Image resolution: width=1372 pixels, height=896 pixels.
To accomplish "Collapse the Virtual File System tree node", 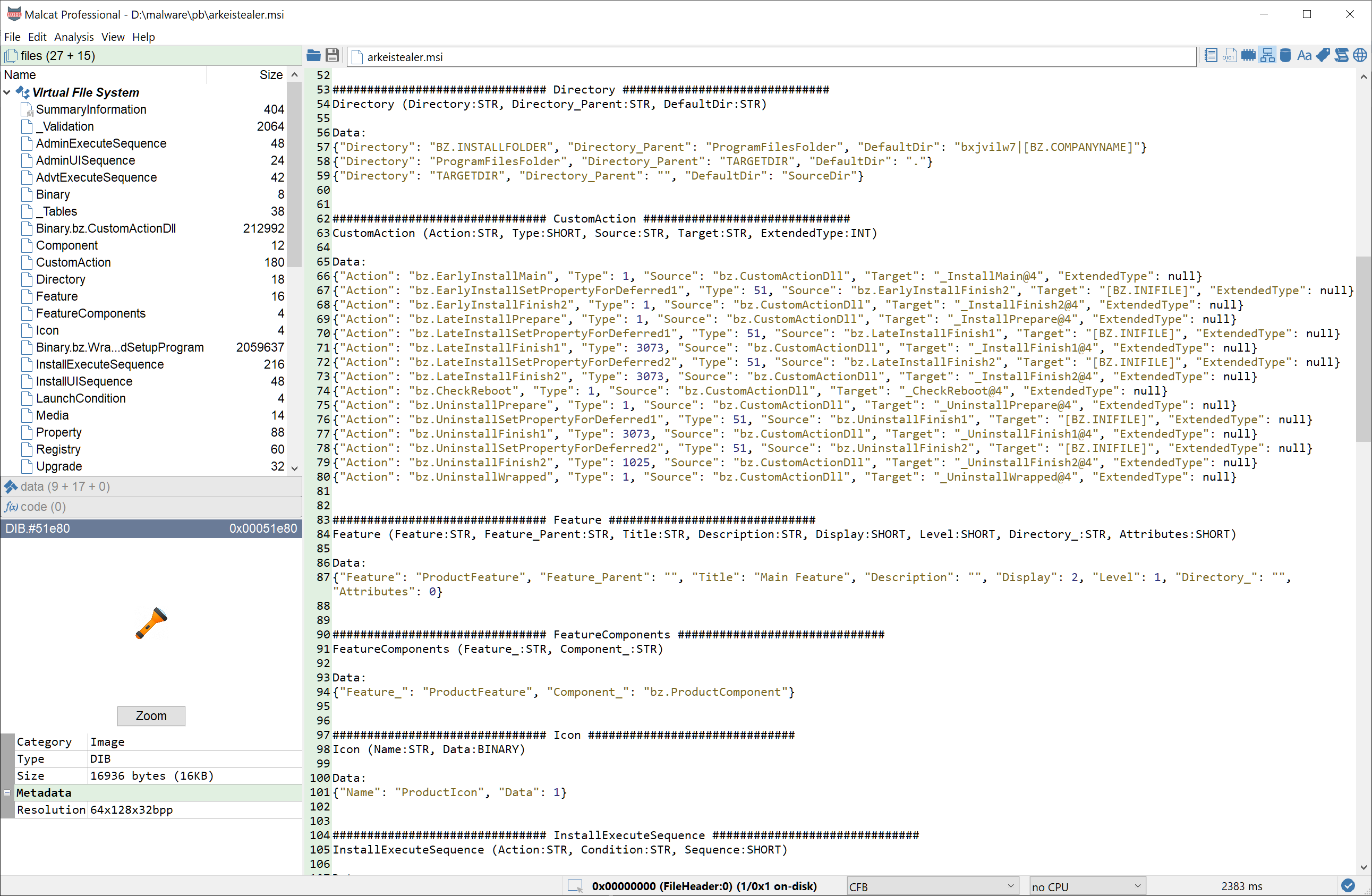I will pyautogui.click(x=7, y=92).
